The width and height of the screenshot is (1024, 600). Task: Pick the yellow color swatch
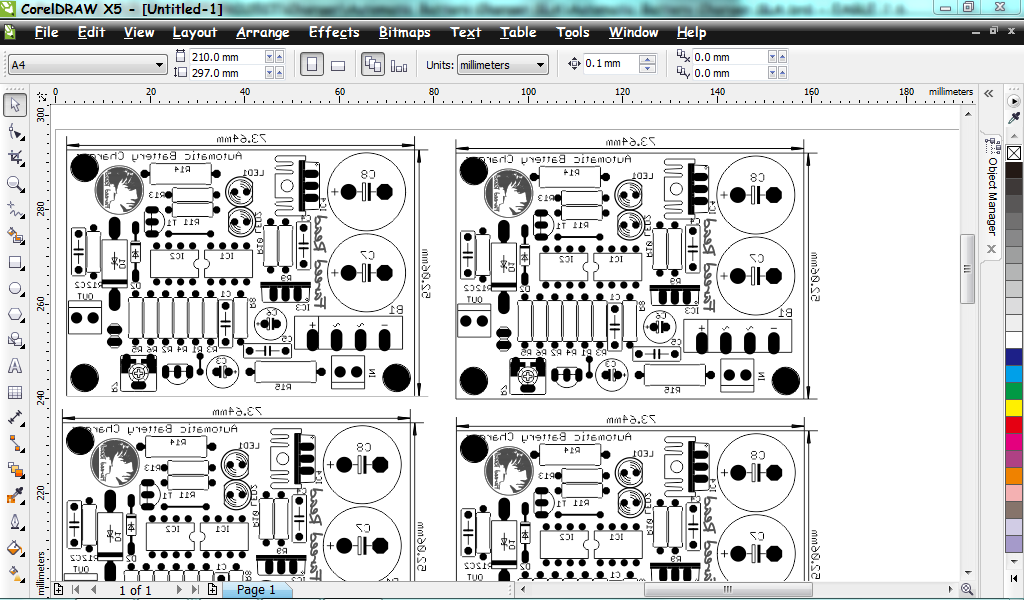[x=1014, y=408]
